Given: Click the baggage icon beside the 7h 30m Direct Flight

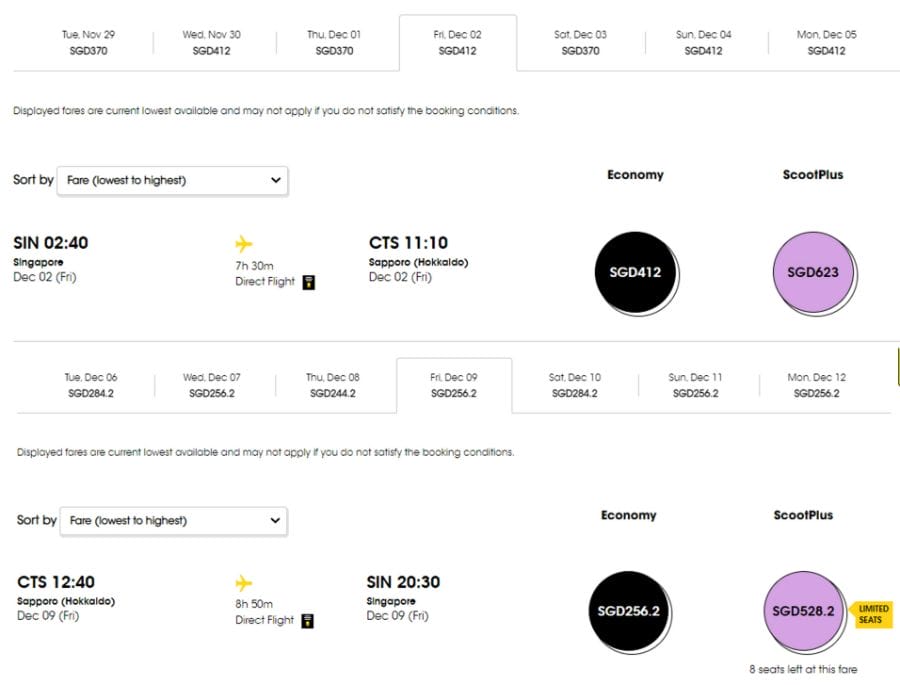Looking at the screenshot, I should point(307,283).
